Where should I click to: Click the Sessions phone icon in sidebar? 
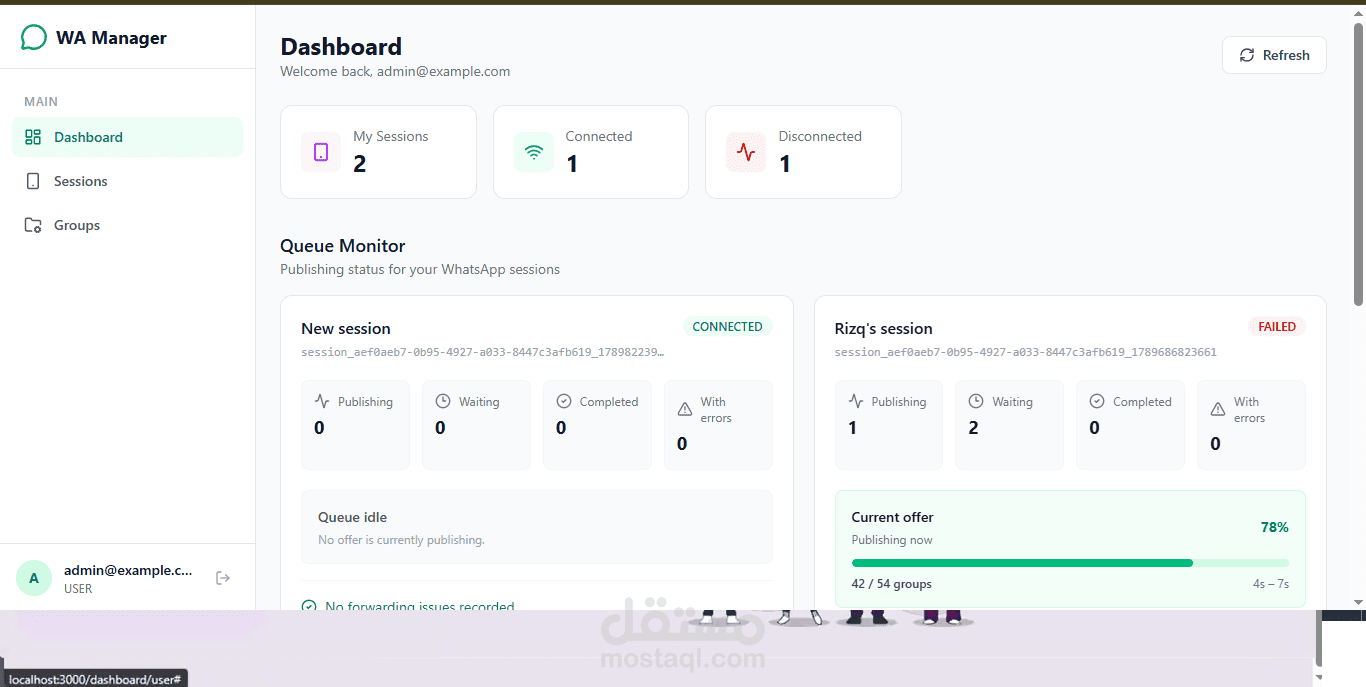point(33,181)
